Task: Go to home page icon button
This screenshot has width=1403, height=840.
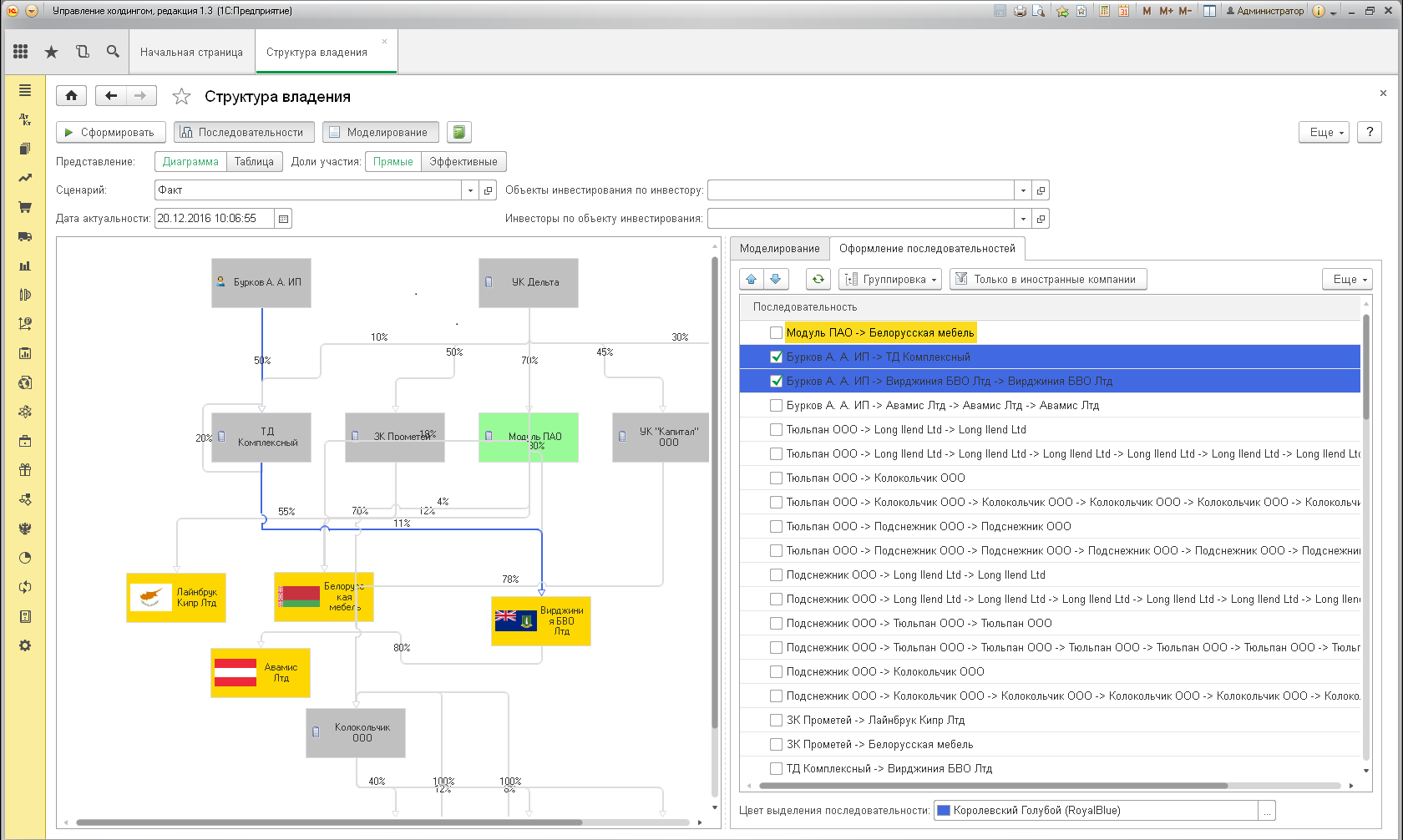Action: point(72,96)
